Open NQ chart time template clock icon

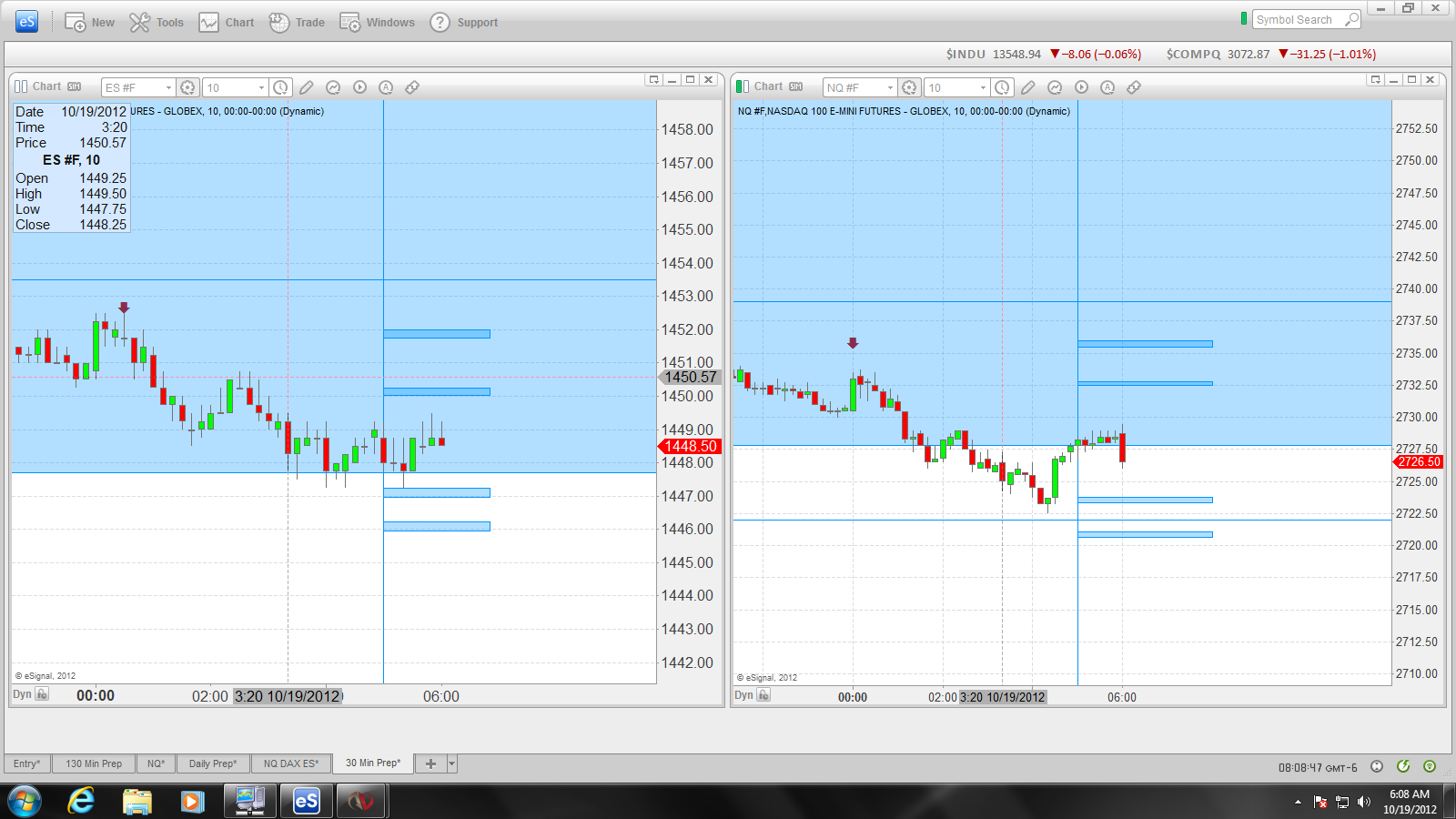(x=1002, y=87)
